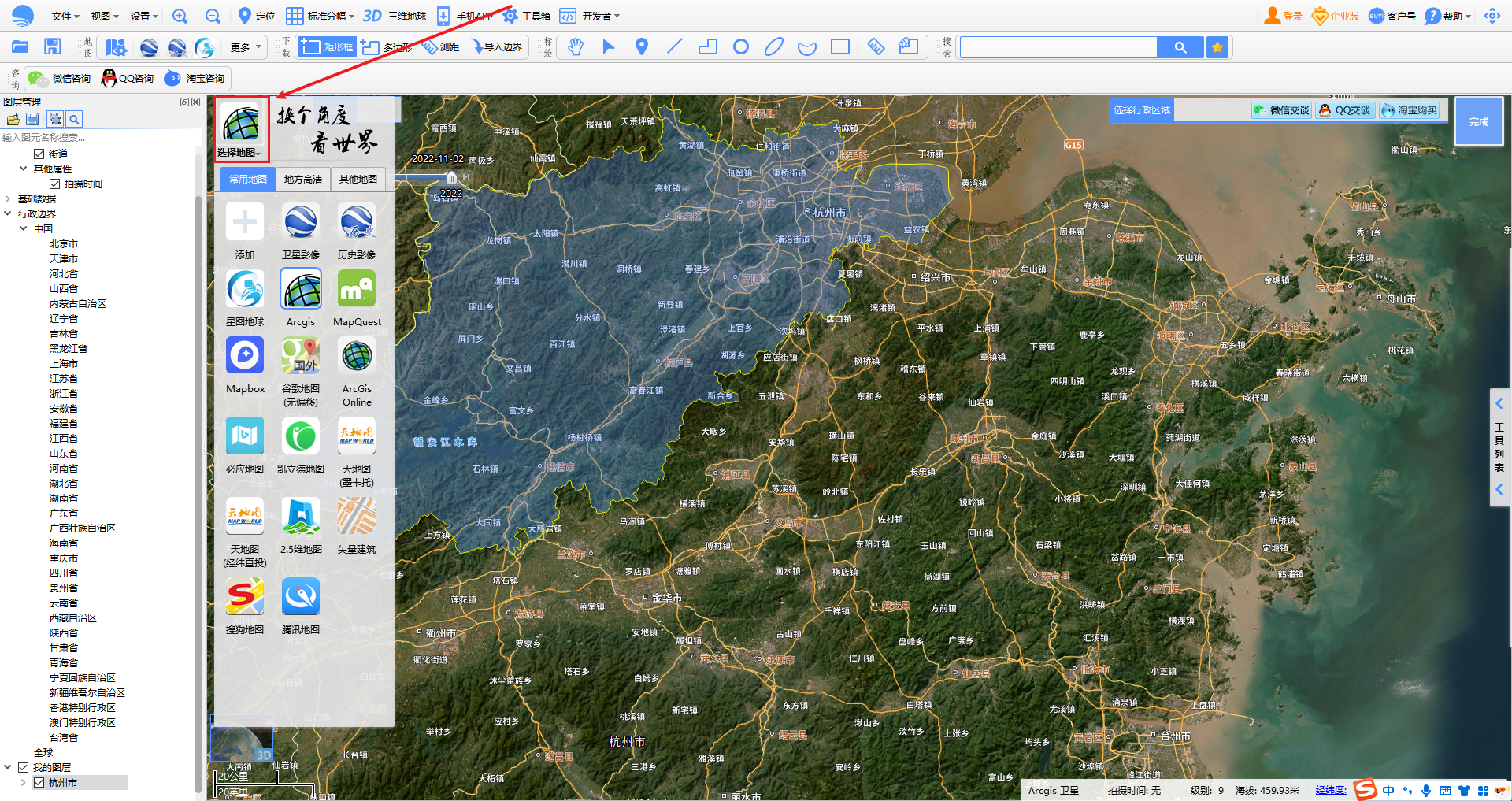This screenshot has height=801, width=1512.
Task: Click the favorites star button
Action: 1217,47
